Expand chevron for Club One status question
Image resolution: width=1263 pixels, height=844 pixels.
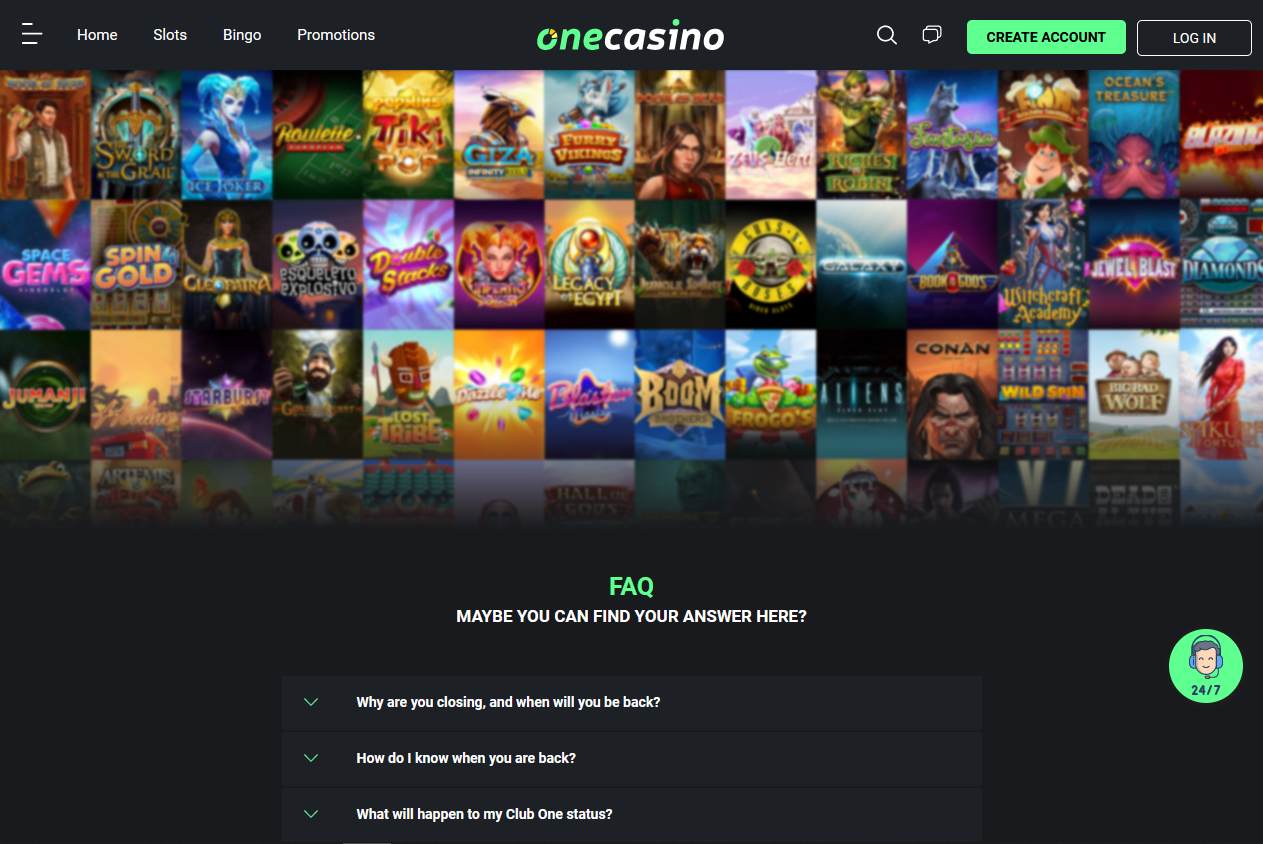point(311,814)
